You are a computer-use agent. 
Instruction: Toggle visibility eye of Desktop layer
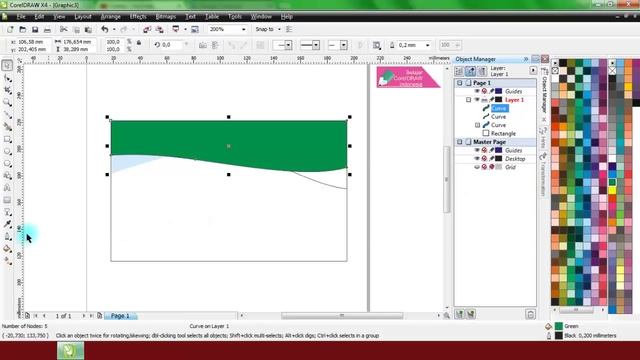click(x=476, y=159)
